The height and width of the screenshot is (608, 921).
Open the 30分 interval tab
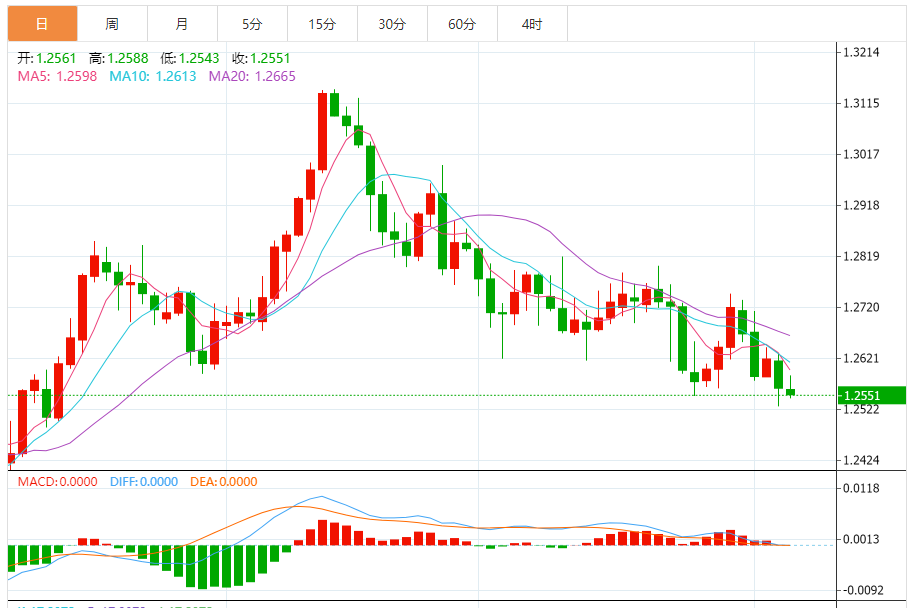click(392, 24)
